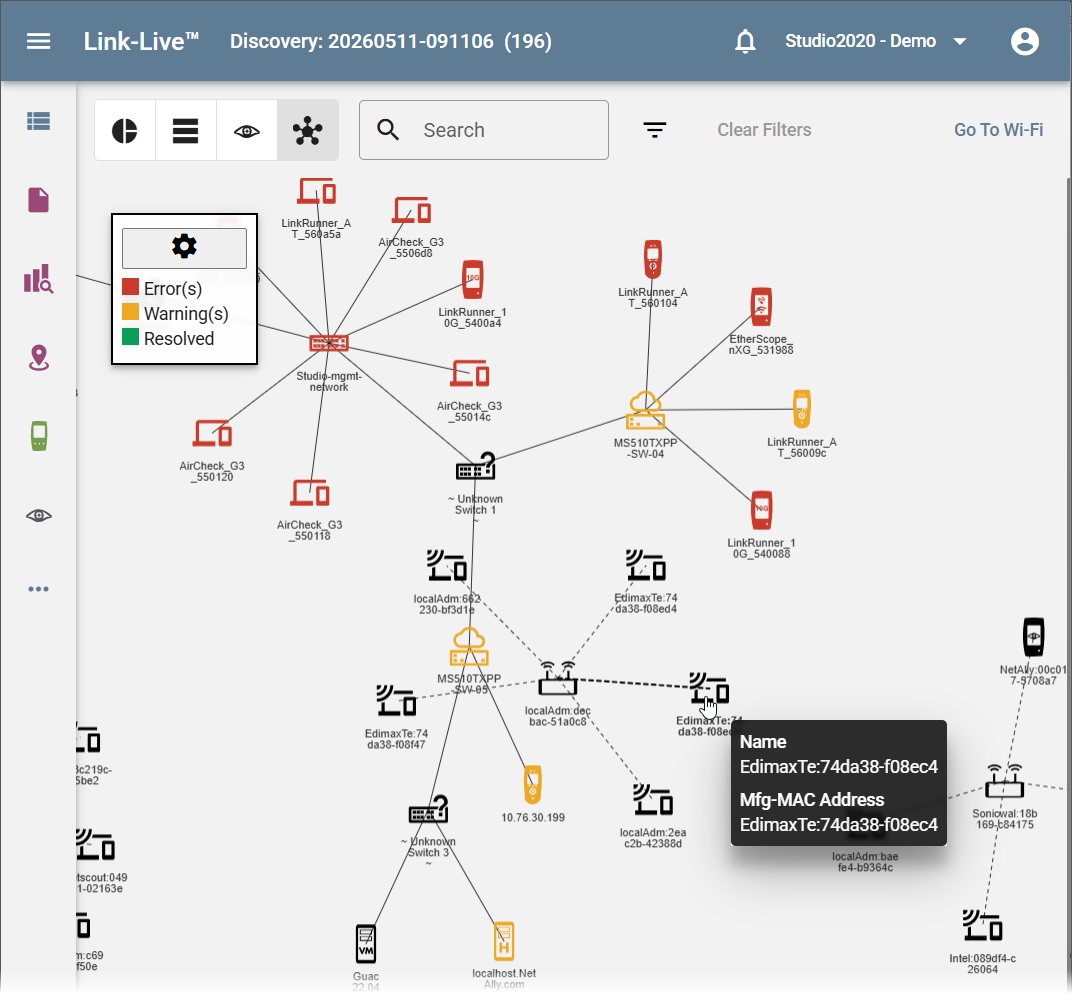Open the results list icon in sidebar

pos(38,121)
